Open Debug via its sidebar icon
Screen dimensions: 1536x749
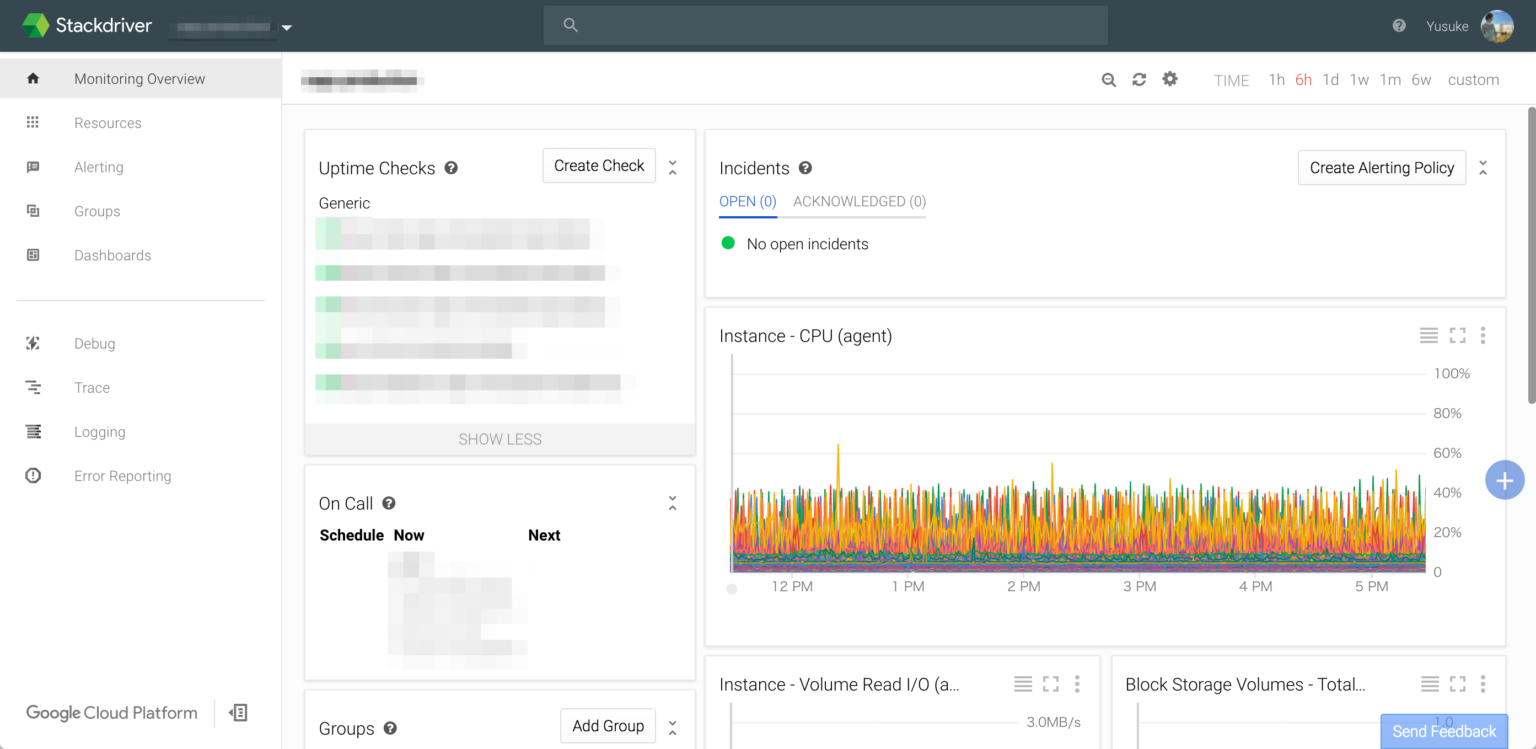click(33, 343)
